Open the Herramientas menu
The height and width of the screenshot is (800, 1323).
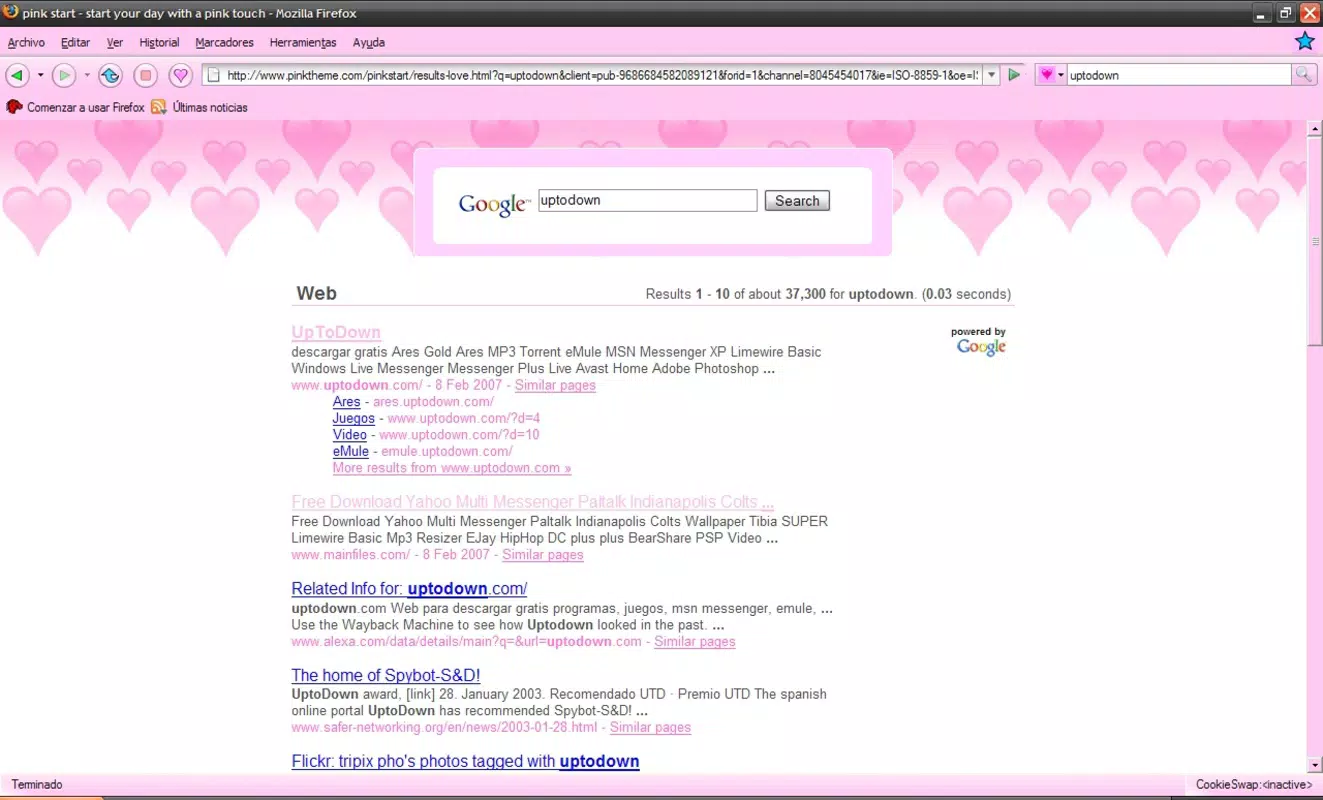[303, 42]
